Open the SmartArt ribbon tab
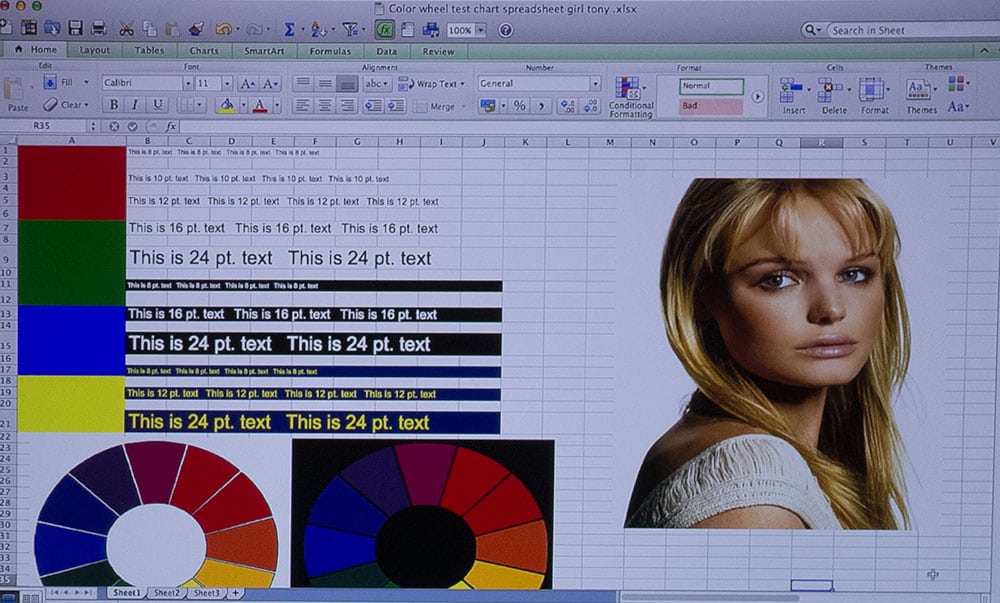 tap(264, 51)
